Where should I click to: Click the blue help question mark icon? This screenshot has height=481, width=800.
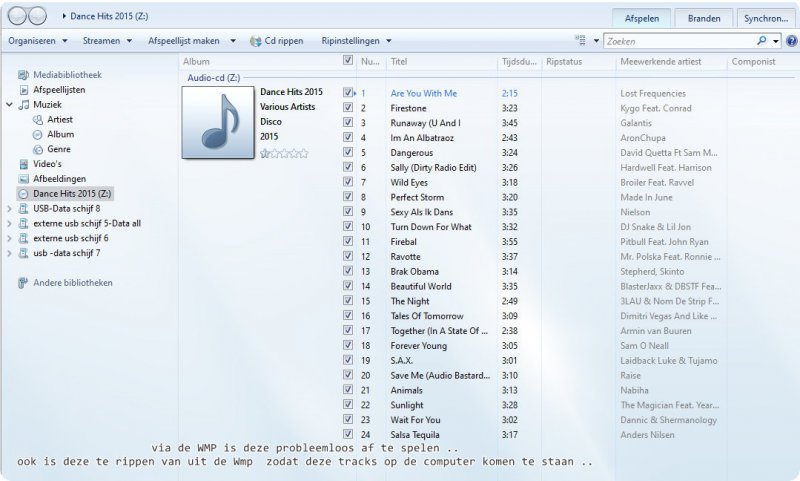(x=791, y=41)
